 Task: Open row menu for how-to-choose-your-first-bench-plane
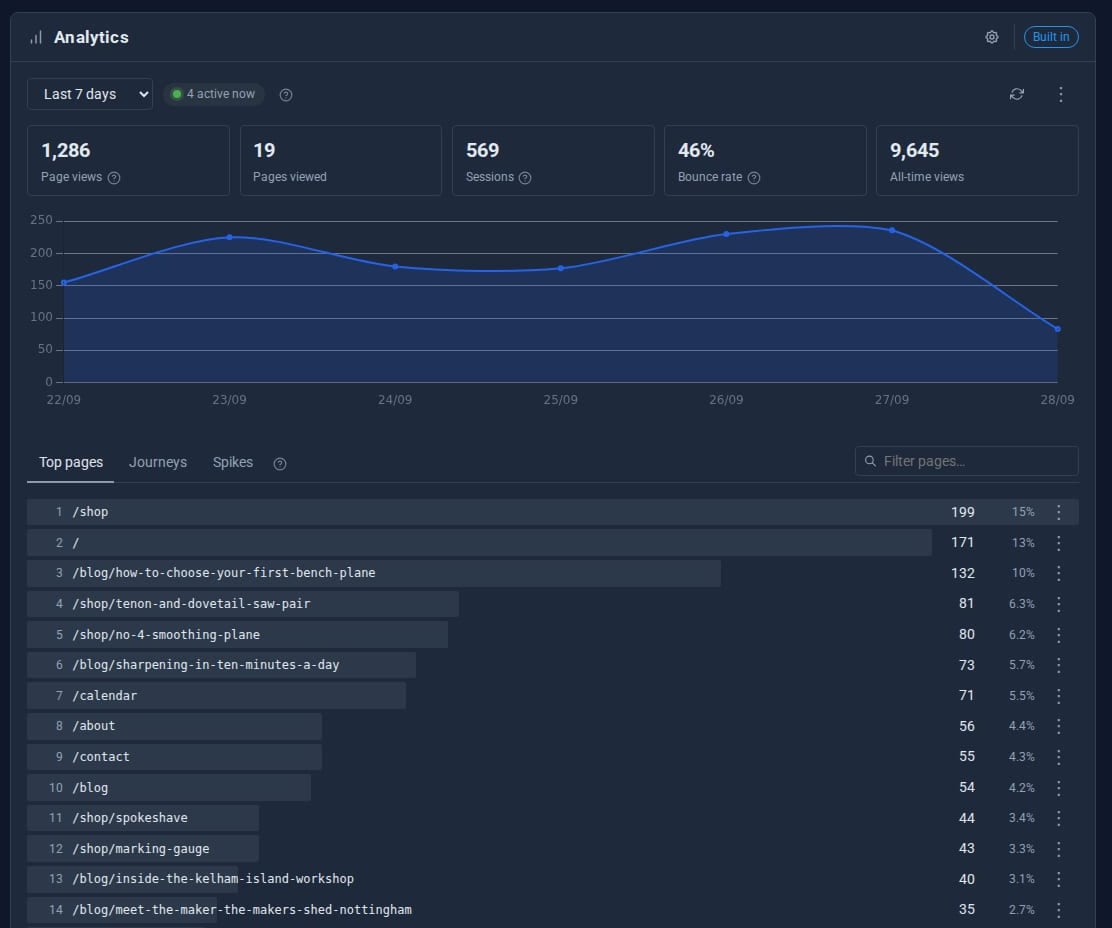(x=1059, y=573)
